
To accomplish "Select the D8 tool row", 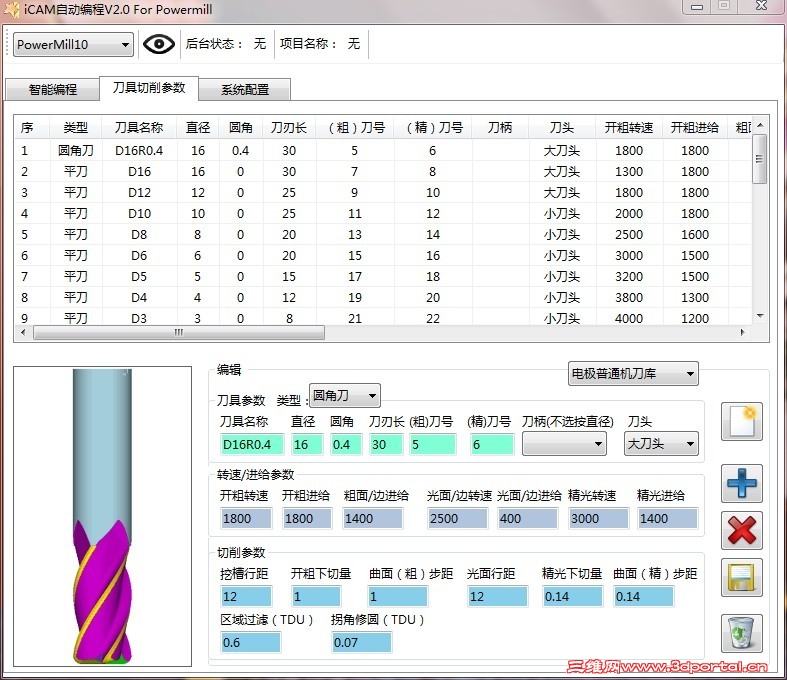I will [x=382, y=235].
